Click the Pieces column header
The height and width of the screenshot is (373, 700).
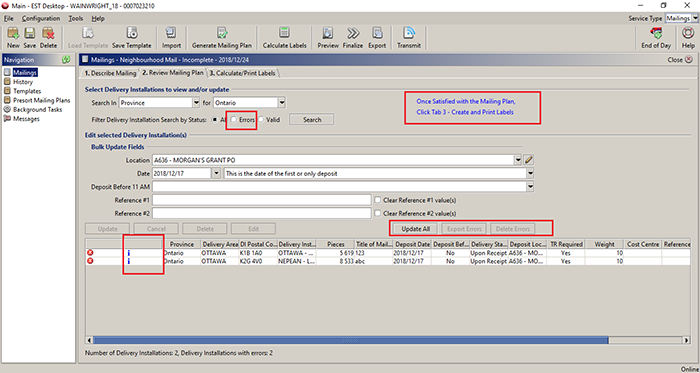pos(335,244)
